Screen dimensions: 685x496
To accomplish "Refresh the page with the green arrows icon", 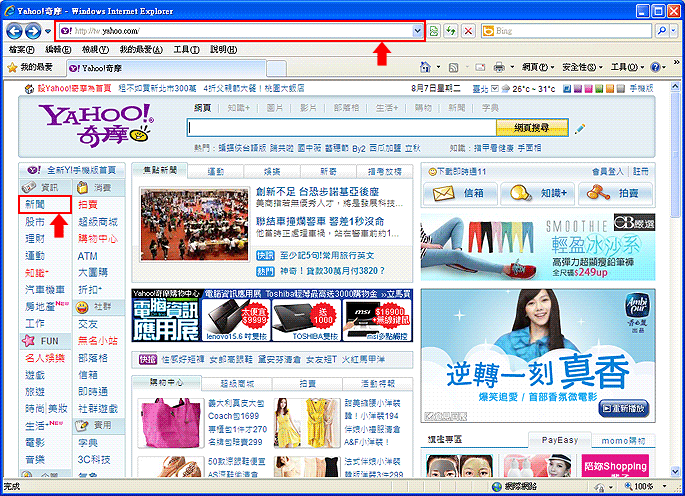I will [451, 31].
